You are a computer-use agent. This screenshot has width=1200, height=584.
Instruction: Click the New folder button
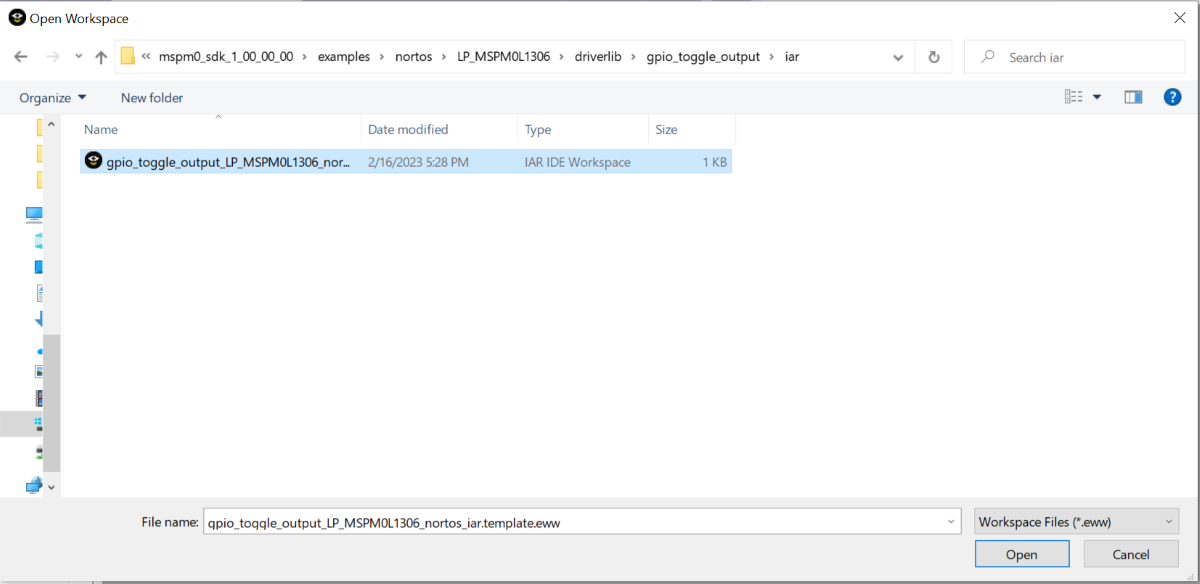(152, 97)
